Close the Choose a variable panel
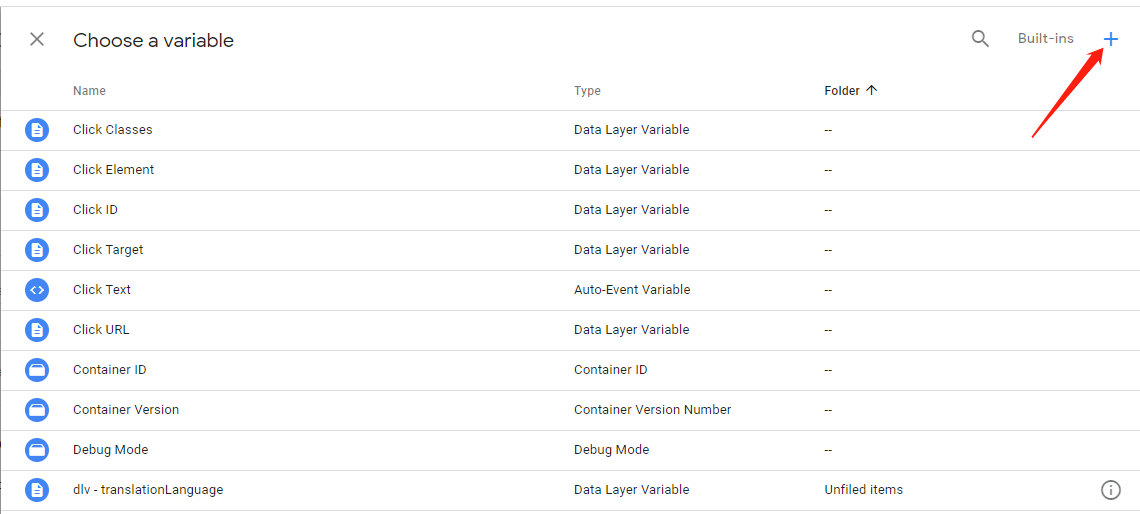1140x514 pixels. click(36, 39)
